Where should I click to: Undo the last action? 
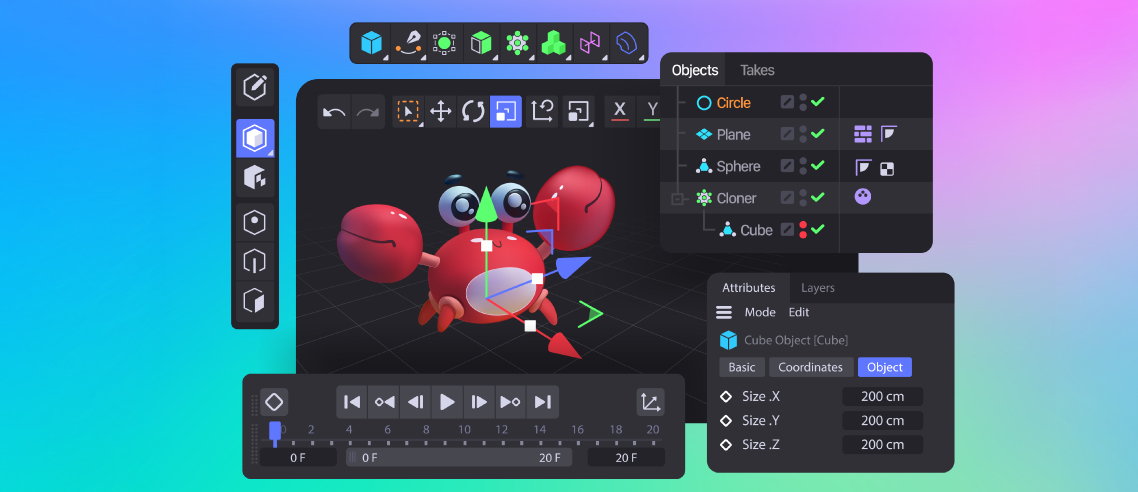[335, 112]
